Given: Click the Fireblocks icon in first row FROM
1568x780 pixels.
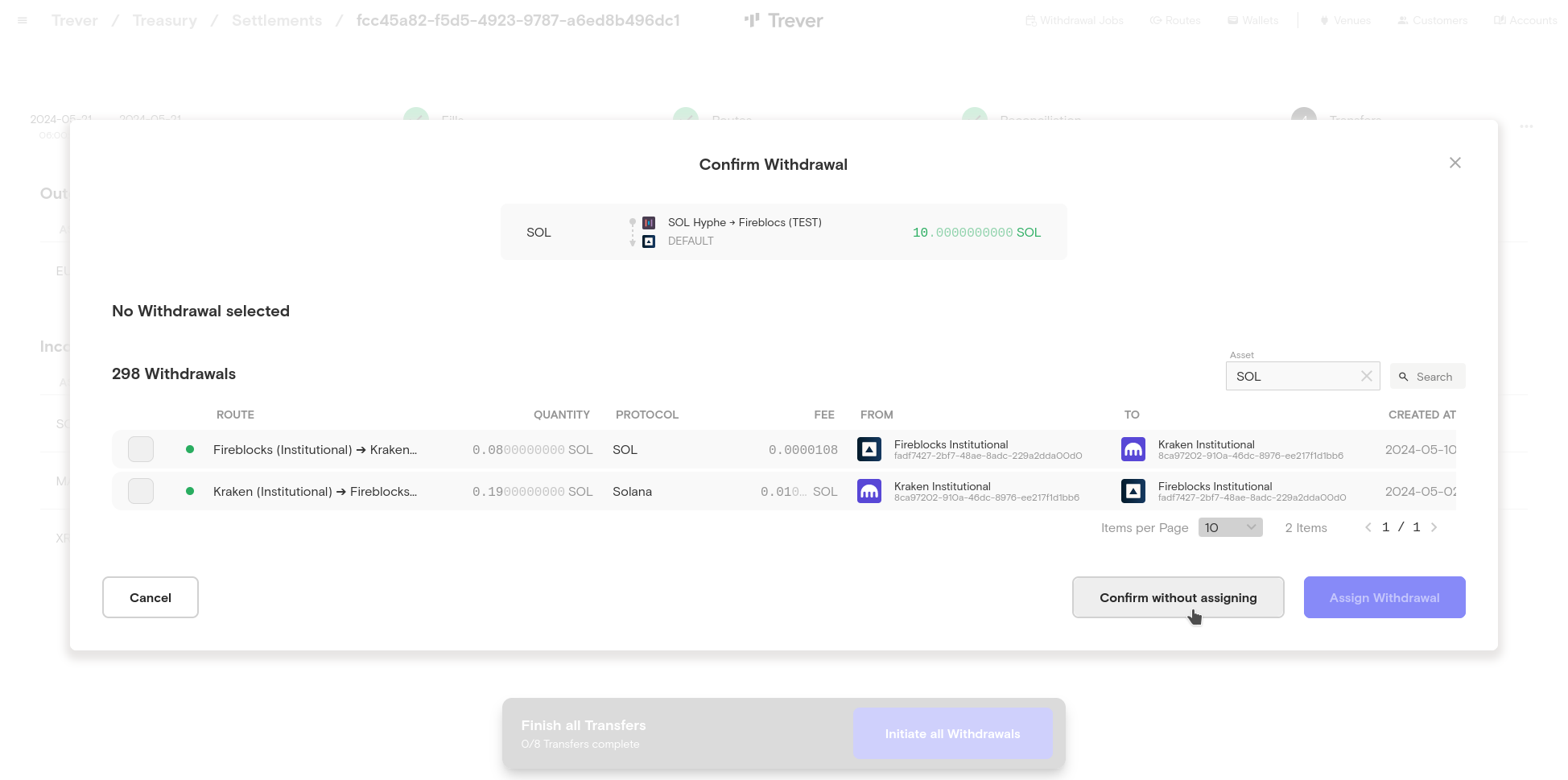Looking at the screenshot, I should (x=869, y=449).
